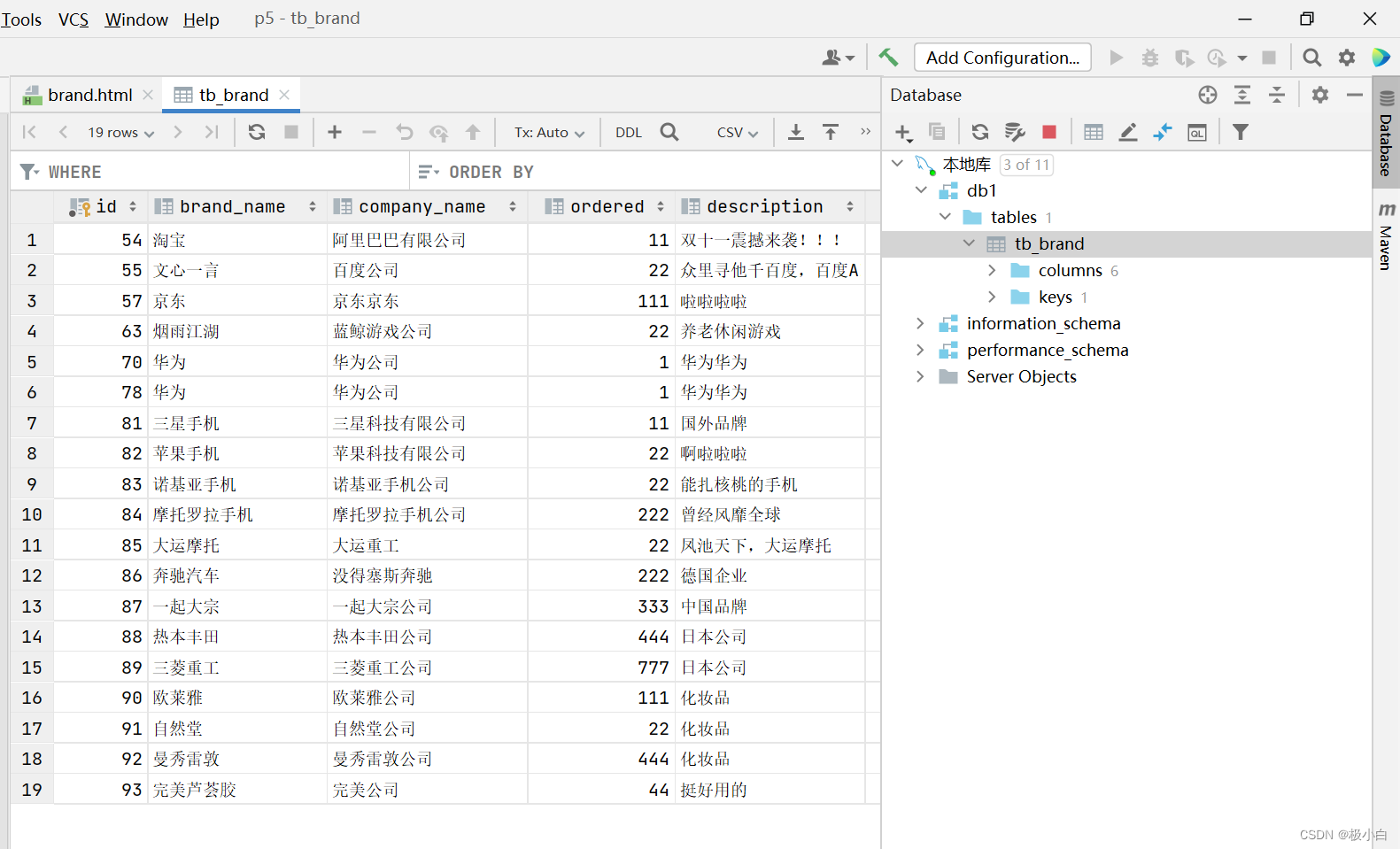Go to next page of rows

178,132
